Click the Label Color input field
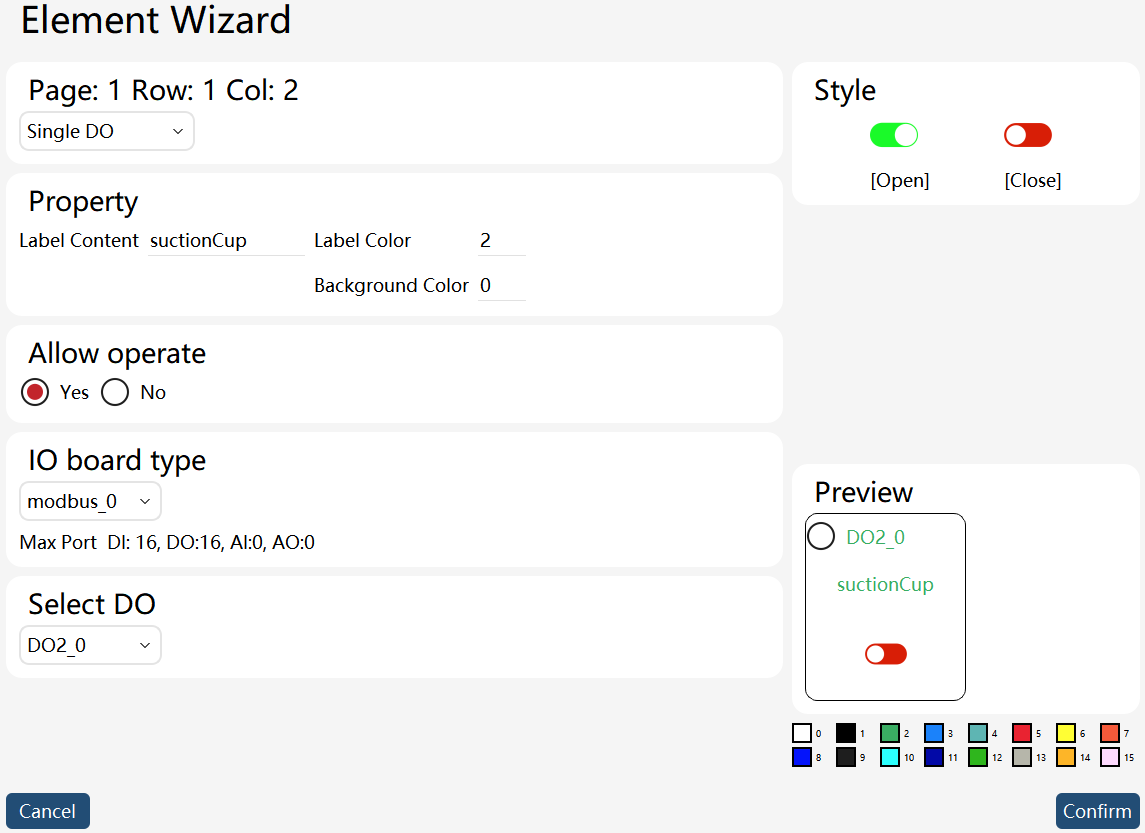Viewport: 1145px width, 833px height. coord(502,241)
